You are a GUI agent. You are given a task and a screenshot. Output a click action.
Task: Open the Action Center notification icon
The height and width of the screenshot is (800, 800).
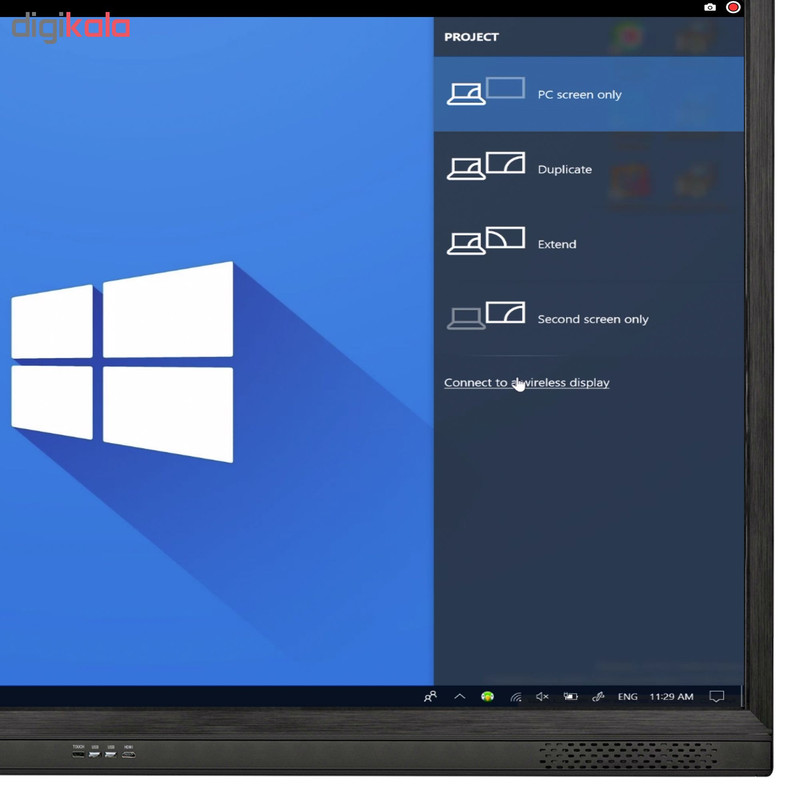click(717, 696)
